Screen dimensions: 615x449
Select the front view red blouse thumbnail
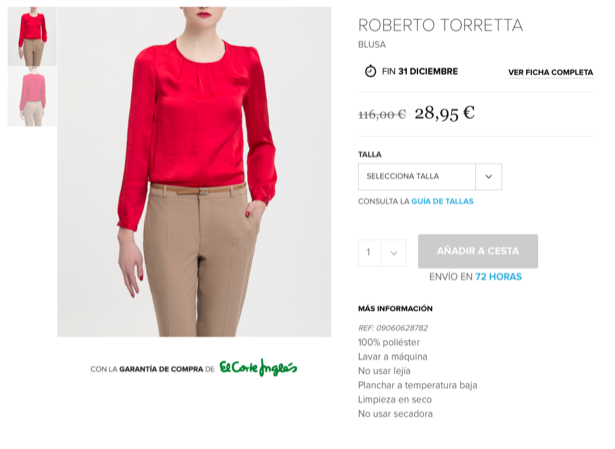tap(32, 37)
